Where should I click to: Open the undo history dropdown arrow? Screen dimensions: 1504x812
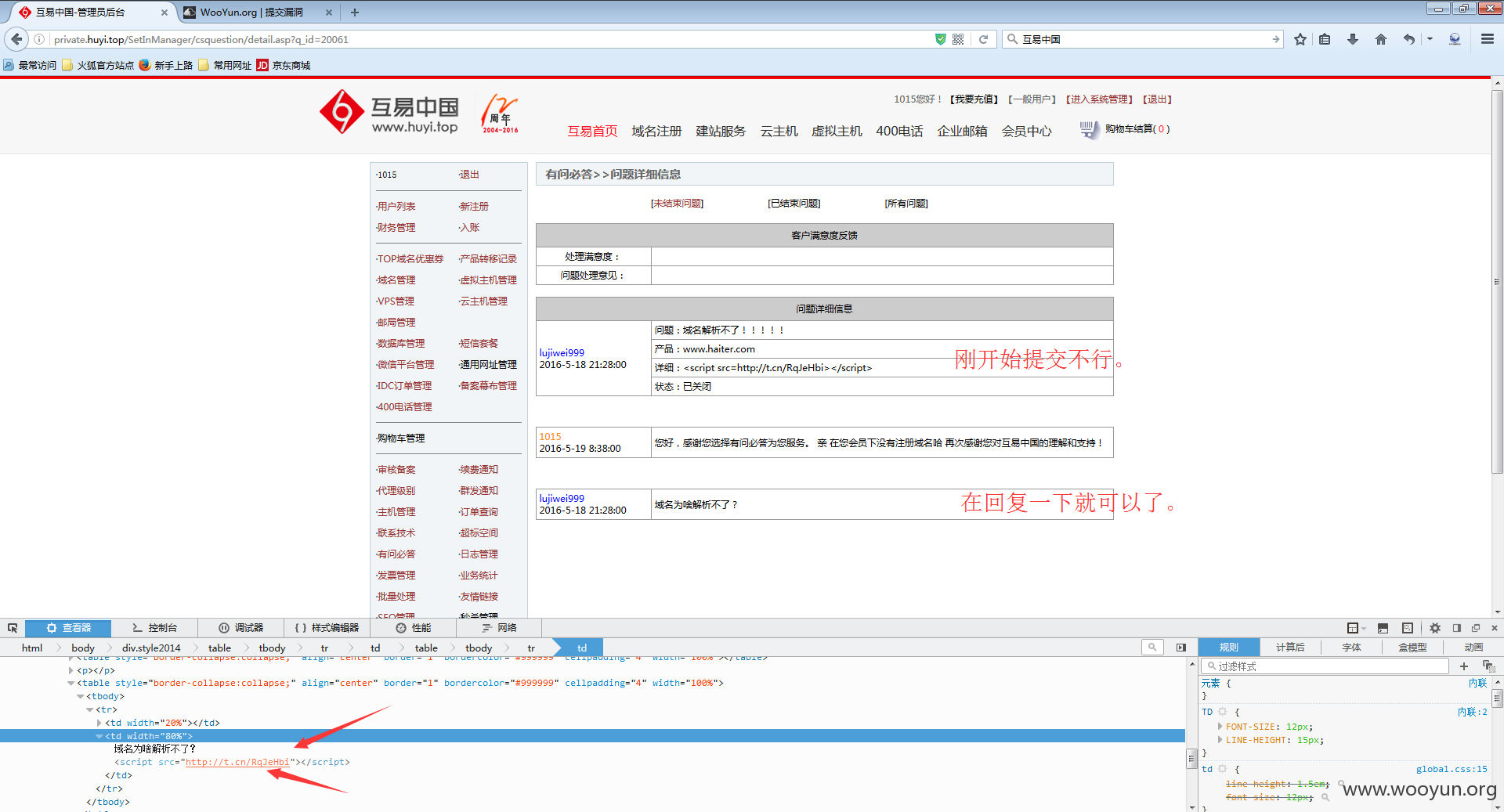pyautogui.click(x=1430, y=39)
